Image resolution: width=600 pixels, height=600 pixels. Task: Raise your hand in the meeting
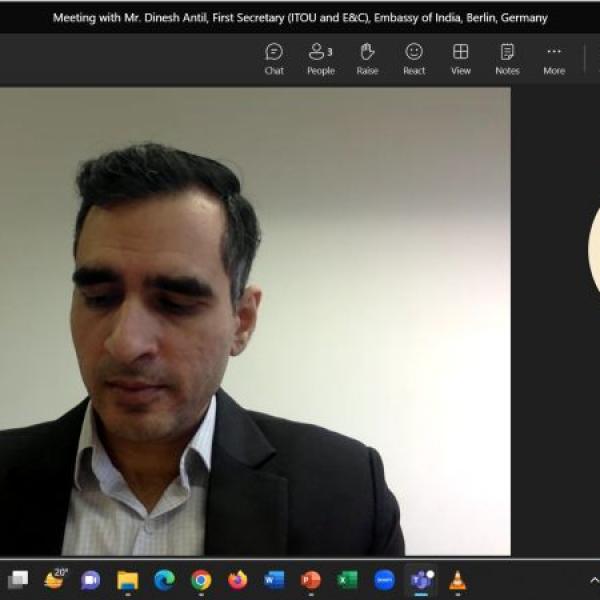367,59
